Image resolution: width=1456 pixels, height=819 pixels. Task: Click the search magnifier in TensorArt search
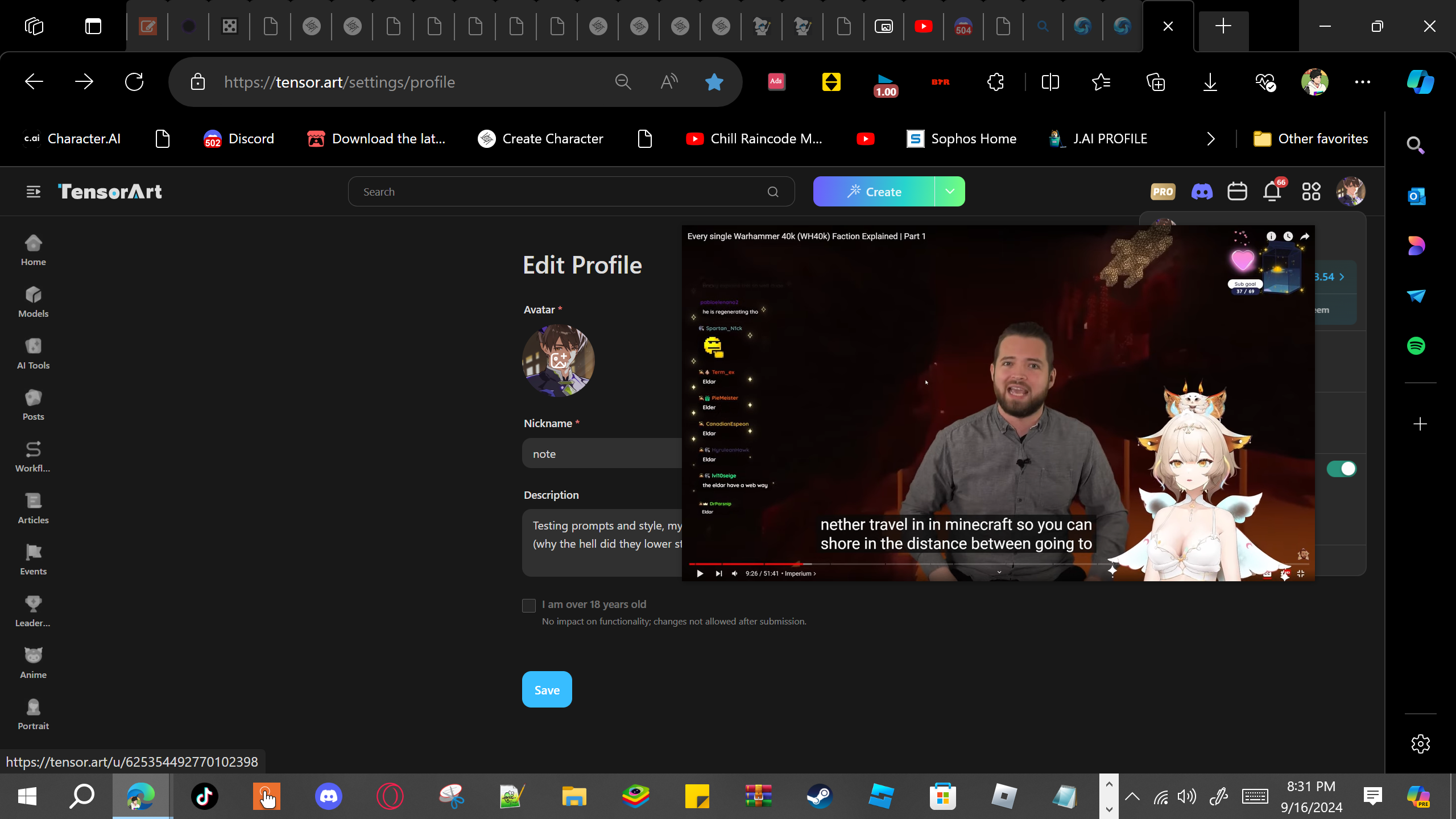click(x=773, y=192)
